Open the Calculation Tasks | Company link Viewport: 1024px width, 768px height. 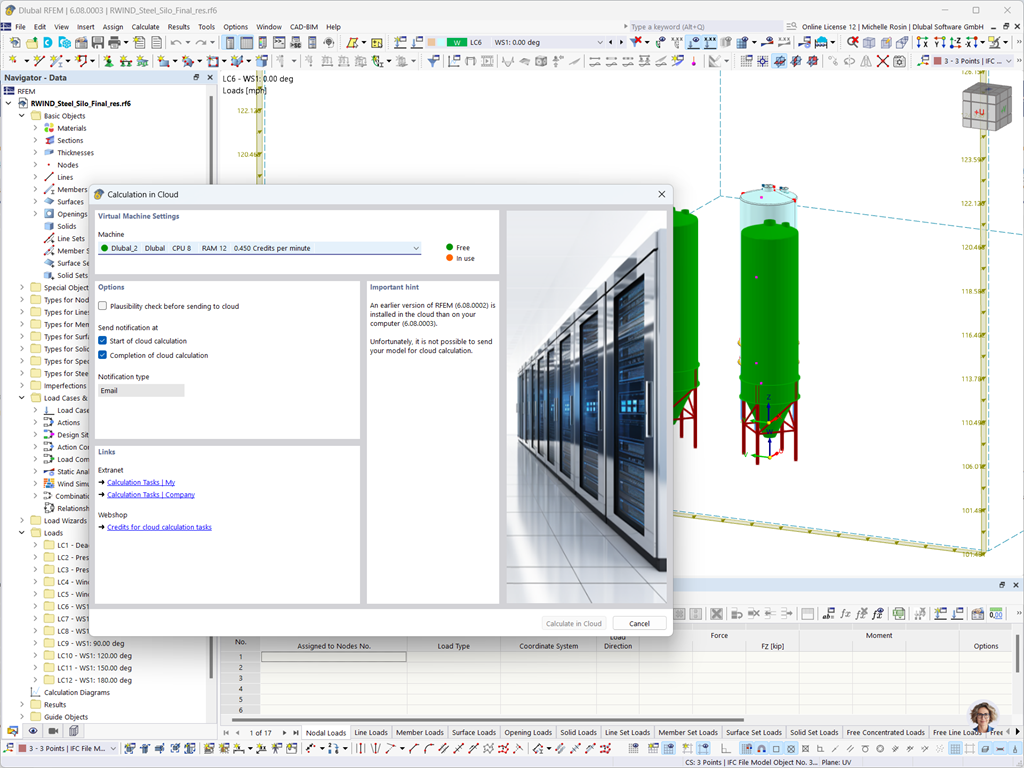click(x=151, y=494)
